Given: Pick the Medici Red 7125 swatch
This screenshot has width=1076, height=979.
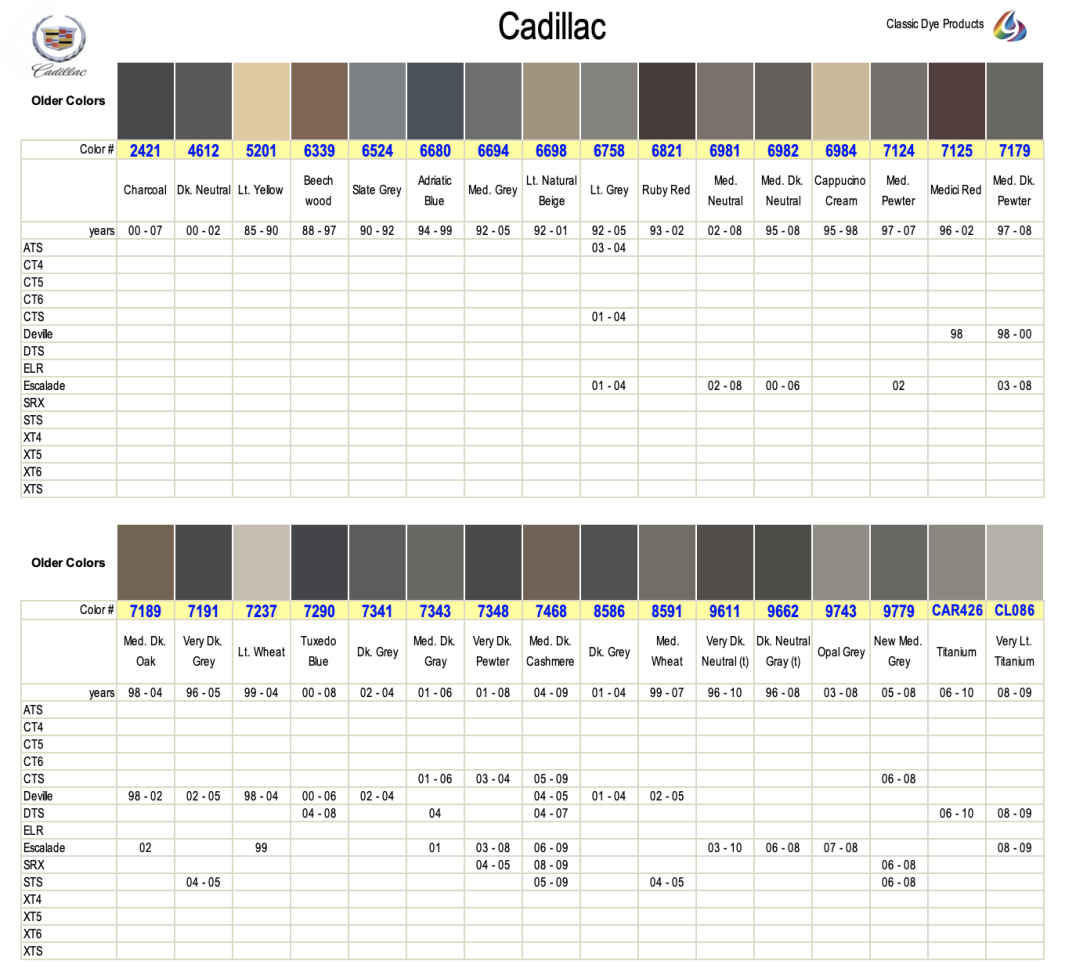Looking at the screenshot, I should pos(957,101).
